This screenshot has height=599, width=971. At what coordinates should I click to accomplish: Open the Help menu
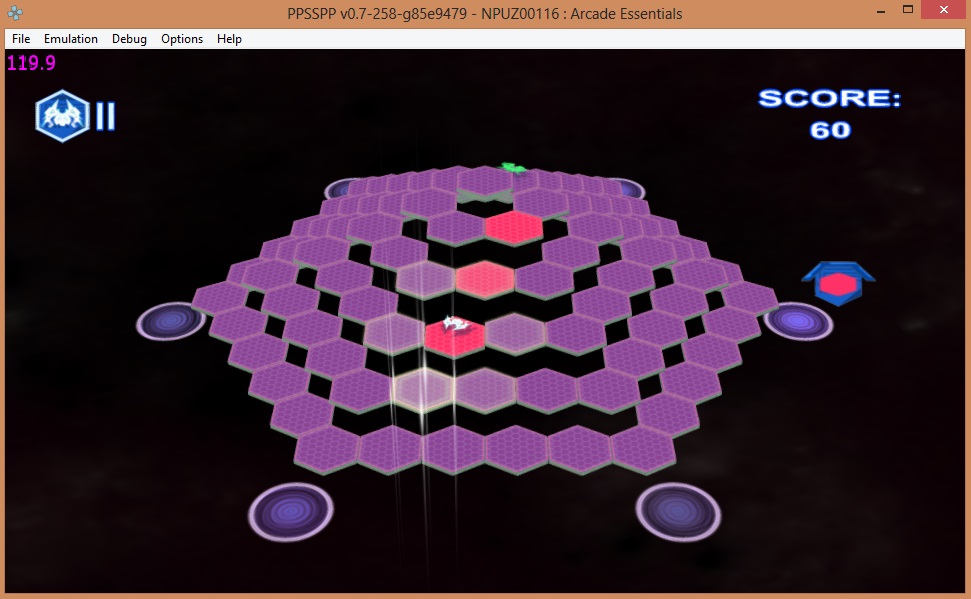[x=229, y=39]
